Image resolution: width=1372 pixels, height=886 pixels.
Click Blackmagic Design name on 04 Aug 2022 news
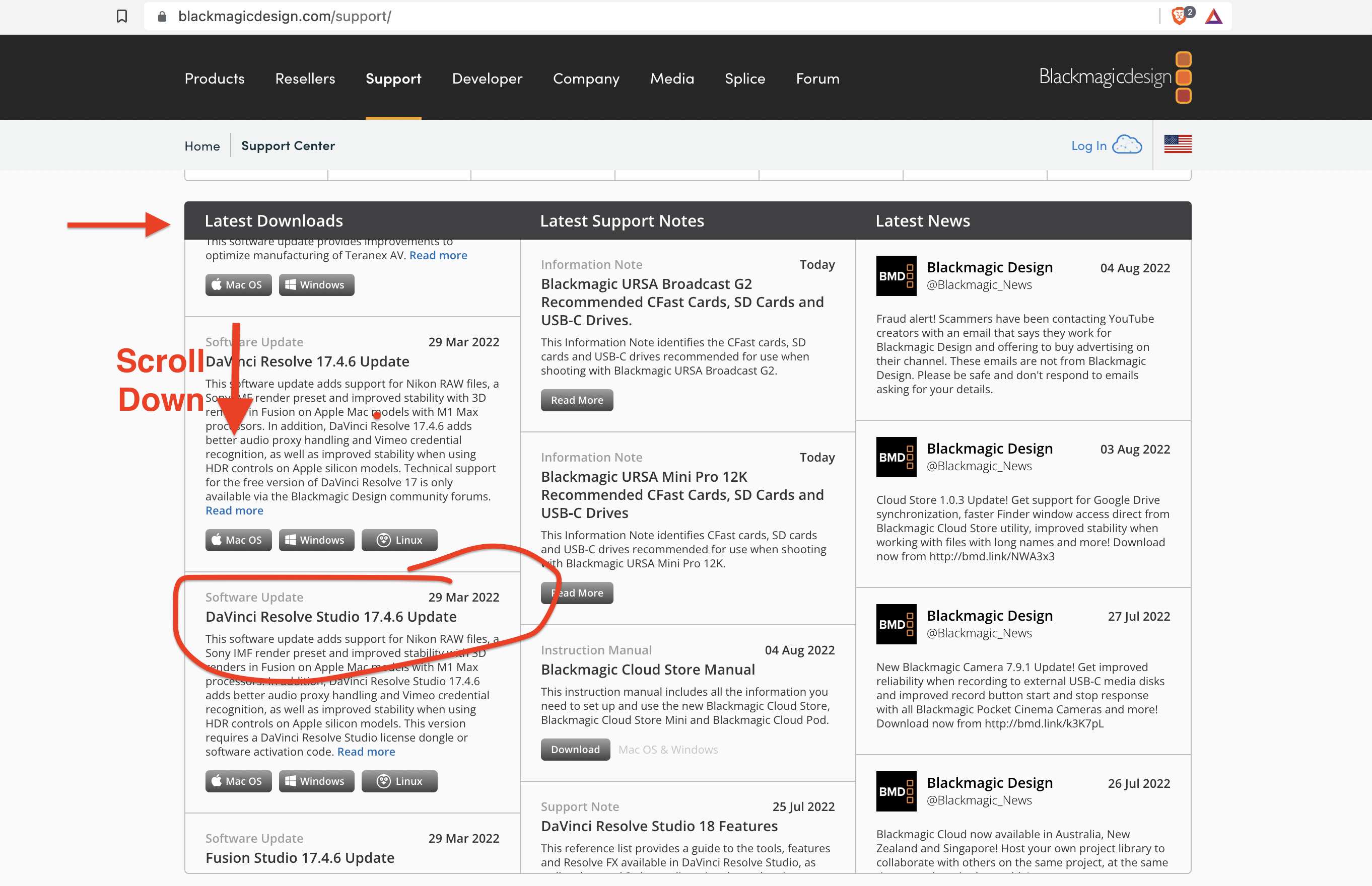(989, 267)
